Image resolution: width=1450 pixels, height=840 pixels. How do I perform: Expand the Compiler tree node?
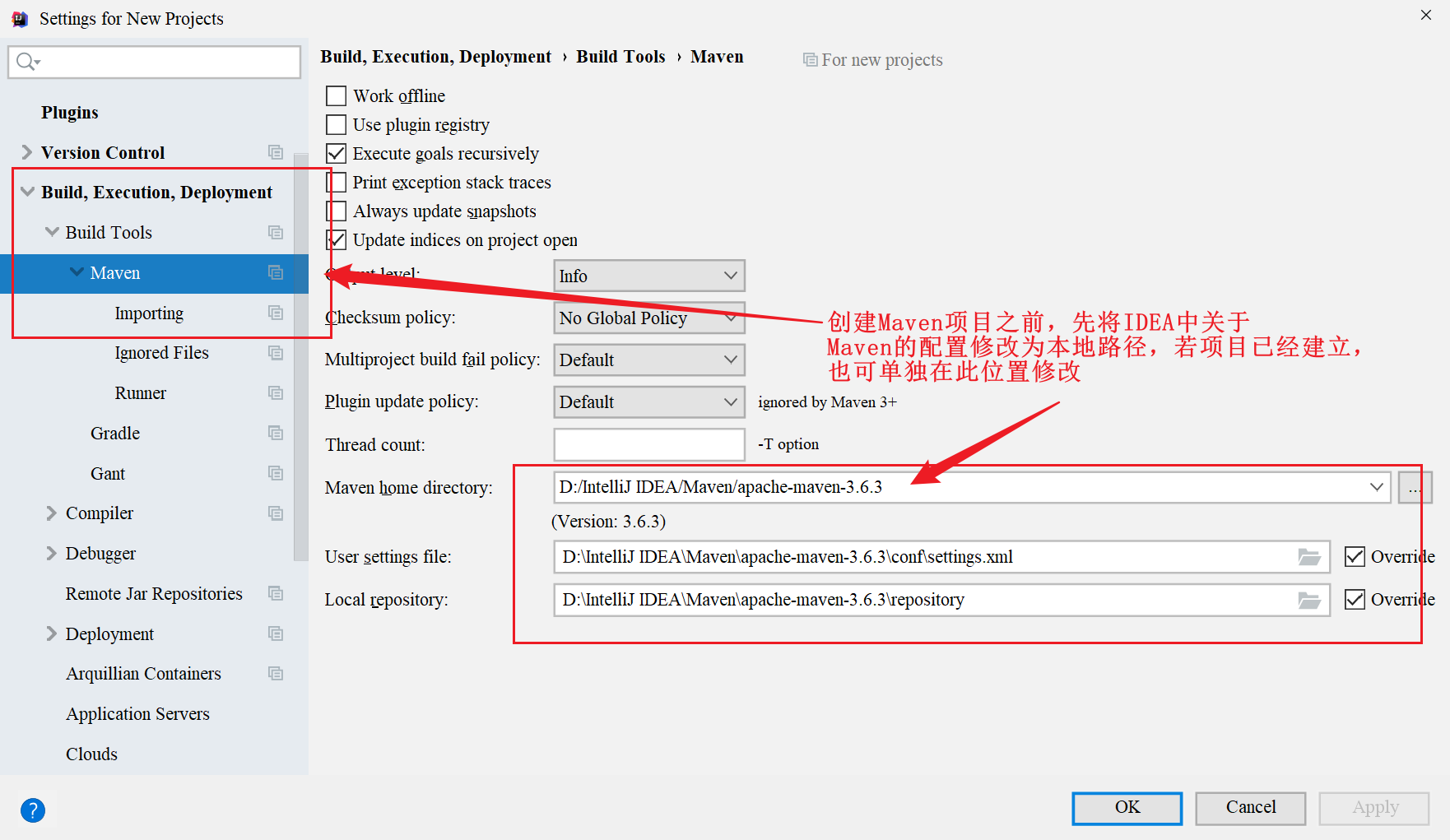coord(51,513)
